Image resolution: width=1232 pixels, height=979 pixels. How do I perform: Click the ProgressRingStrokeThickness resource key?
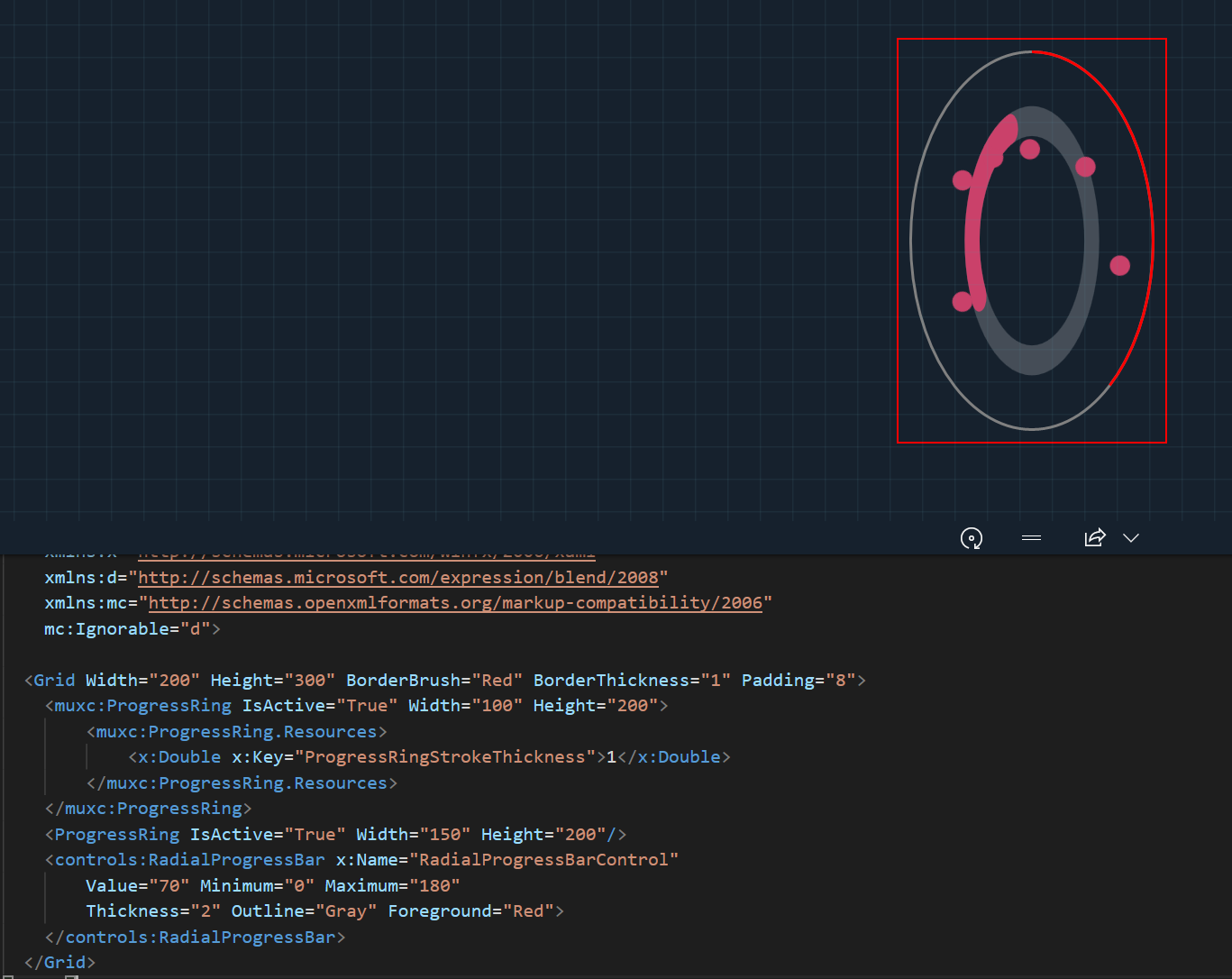(x=445, y=757)
